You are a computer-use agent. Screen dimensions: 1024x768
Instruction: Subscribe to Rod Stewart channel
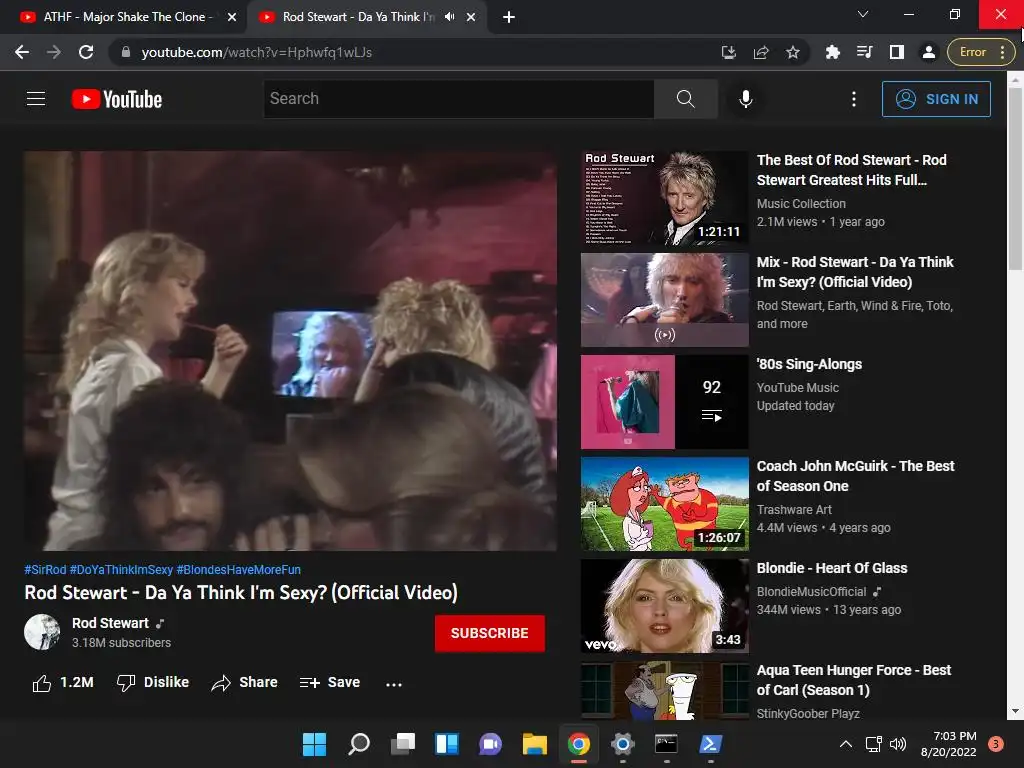click(490, 633)
